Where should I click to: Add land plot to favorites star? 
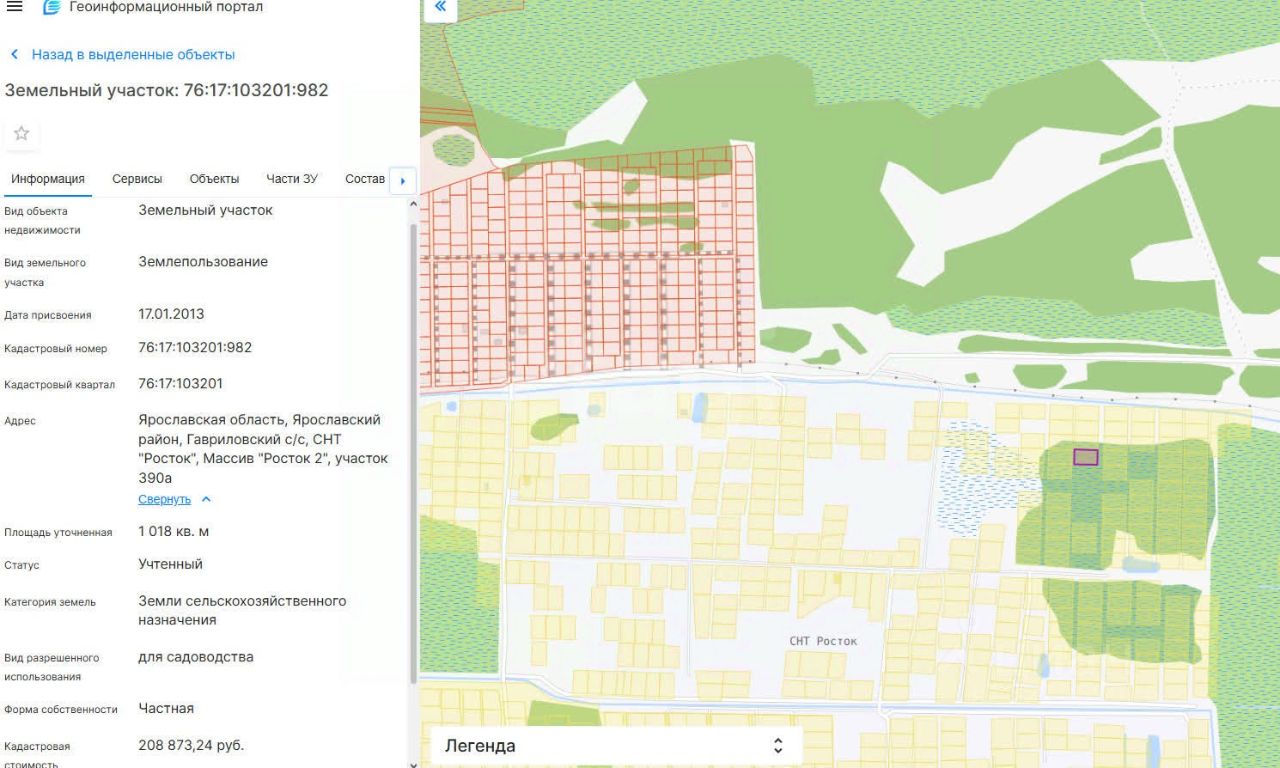pyautogui.click(x=21, y=133)
